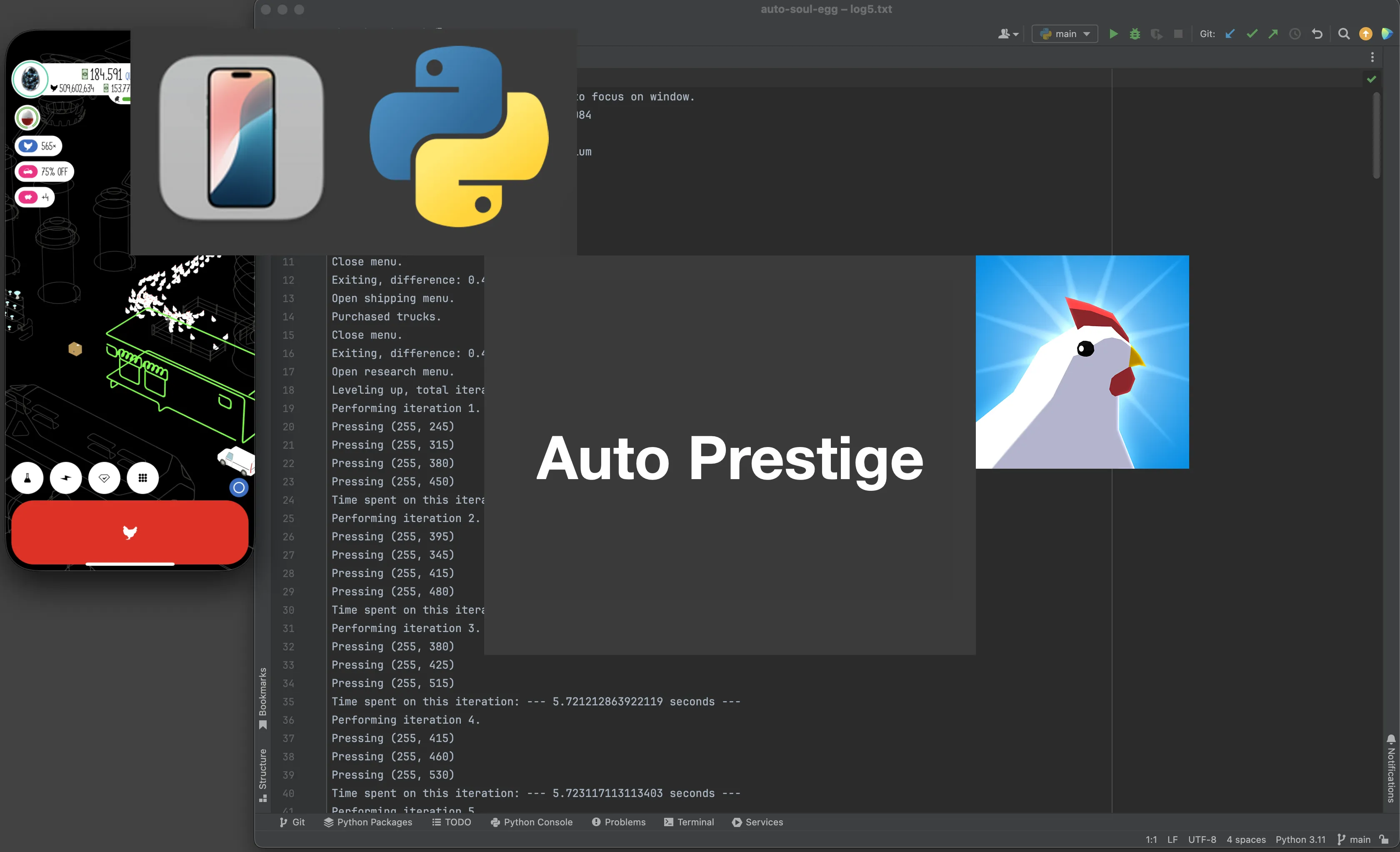The width and height of the screenshot is (1400, 852).
Task: Toggle the Notifications side panel
Action: coord(1390,769)
